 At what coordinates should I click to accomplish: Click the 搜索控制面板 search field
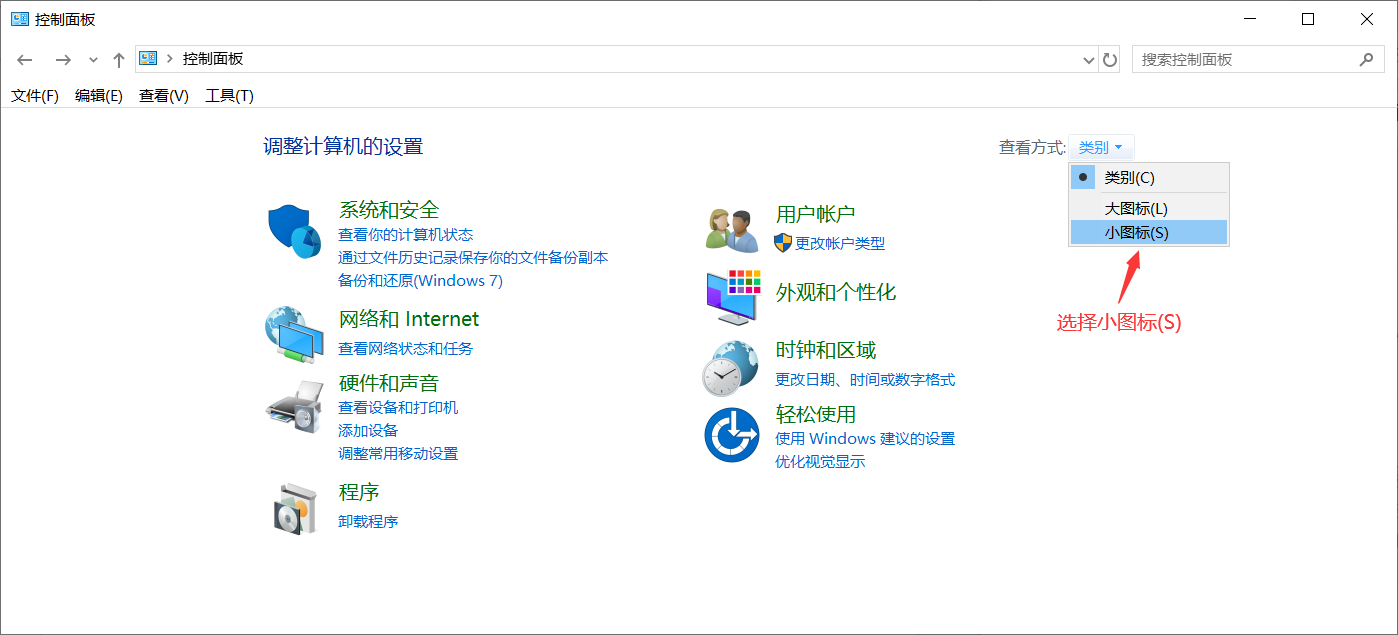point(1257,59)
